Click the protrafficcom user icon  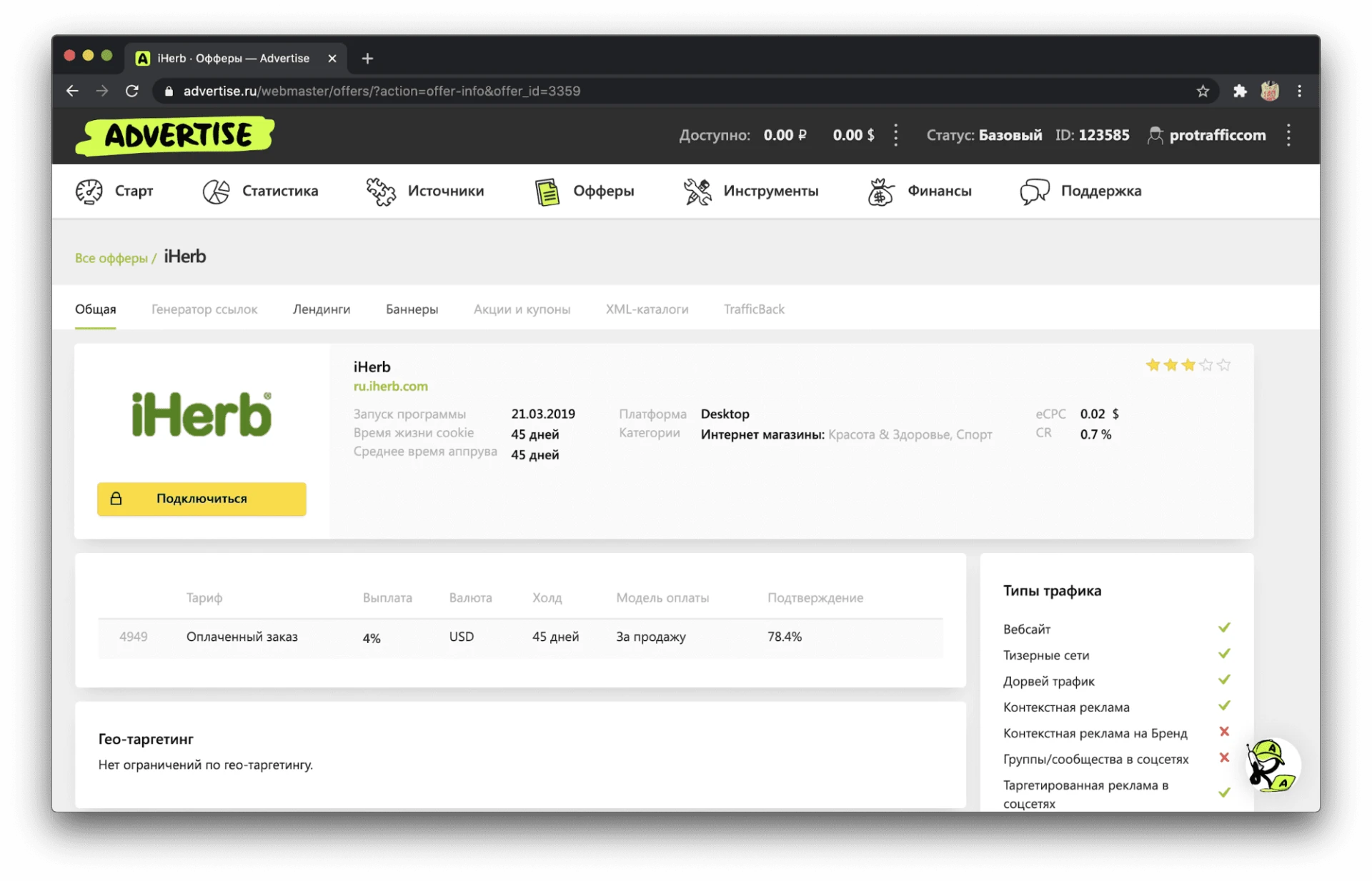[1155, 135]
